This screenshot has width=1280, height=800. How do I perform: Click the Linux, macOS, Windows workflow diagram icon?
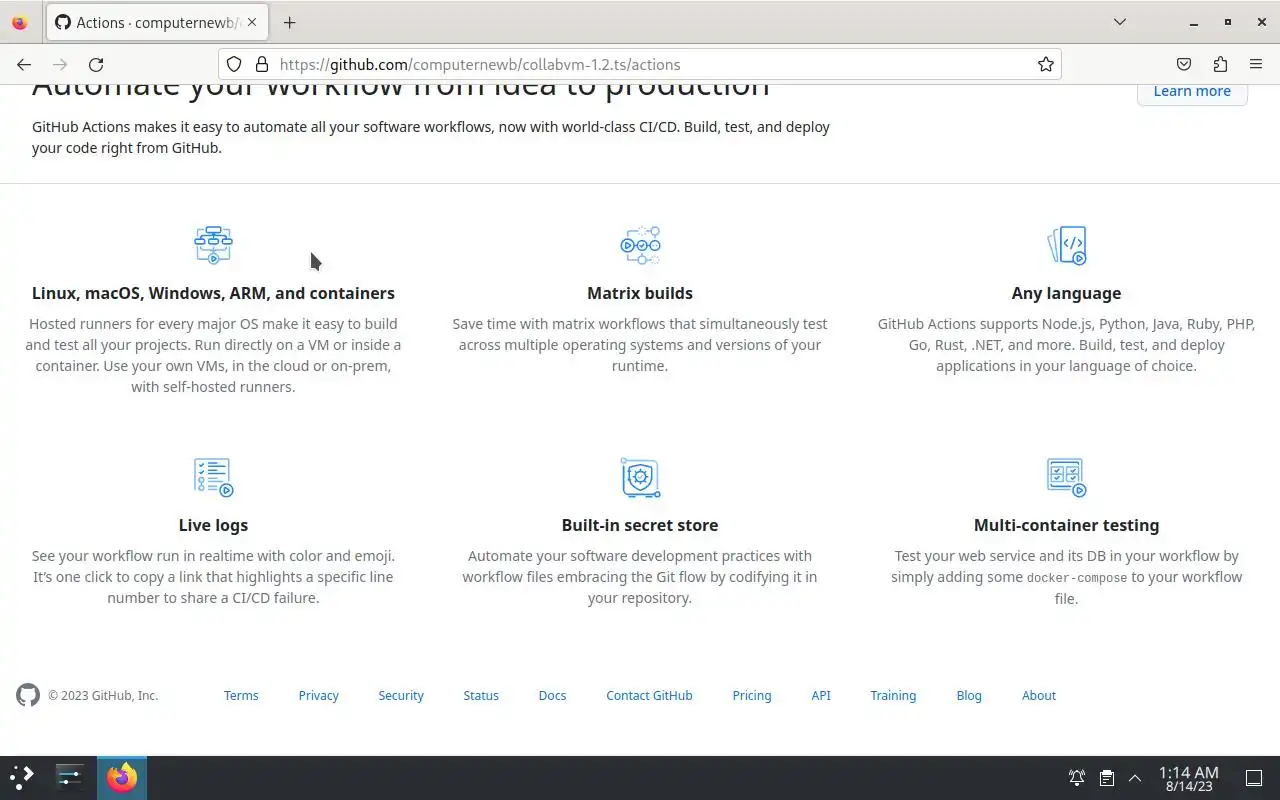tap(213, 245)
